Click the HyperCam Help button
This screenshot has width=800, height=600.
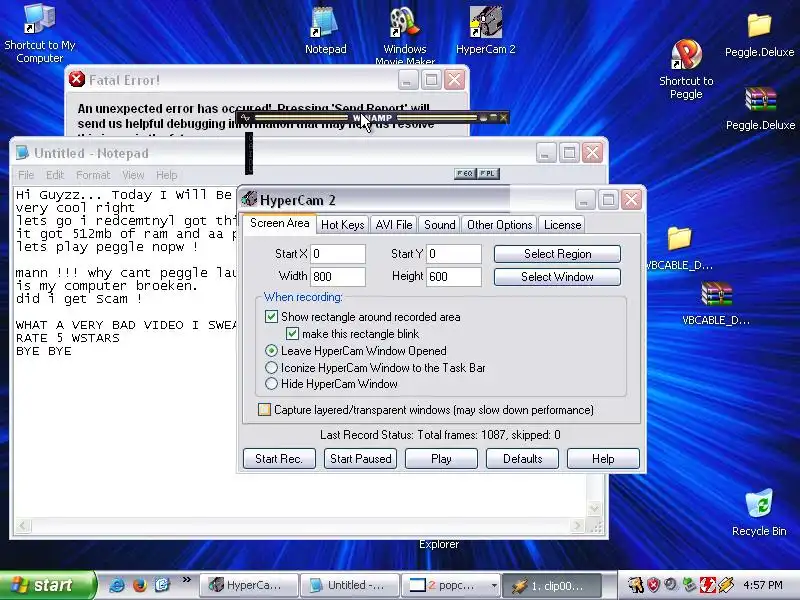coord(603,458)
